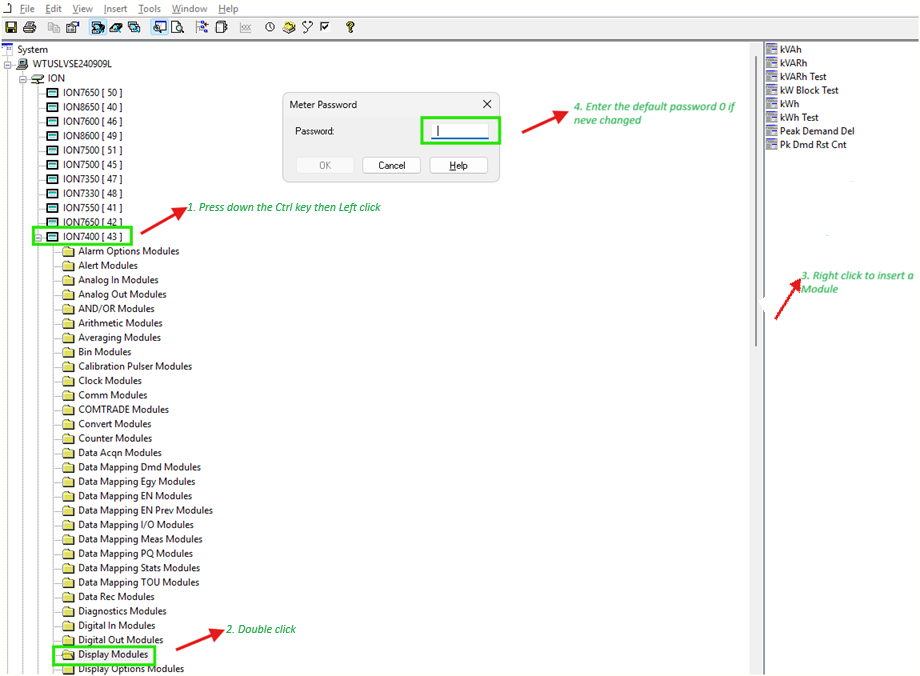Select COMTRADE Modules folder
Viewport: 920px width, 676px height.
tap(123, 410)
